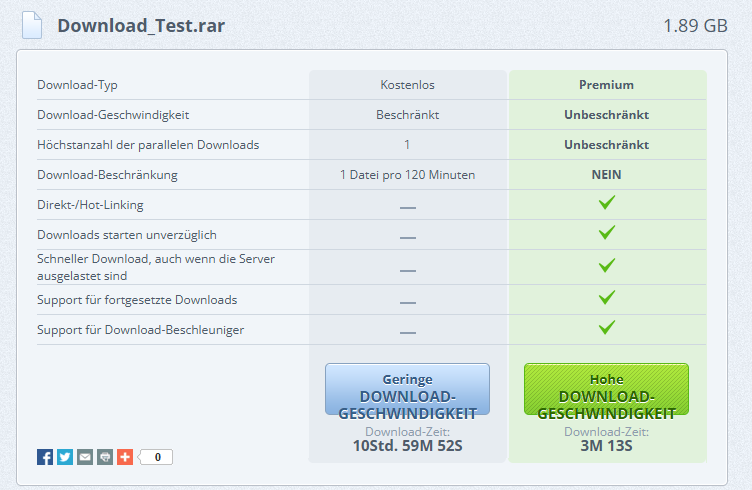Click the Beschränkt speed value
Image resolution: width=752 pixels, height=490 pixels.
[x=408, y=115]
